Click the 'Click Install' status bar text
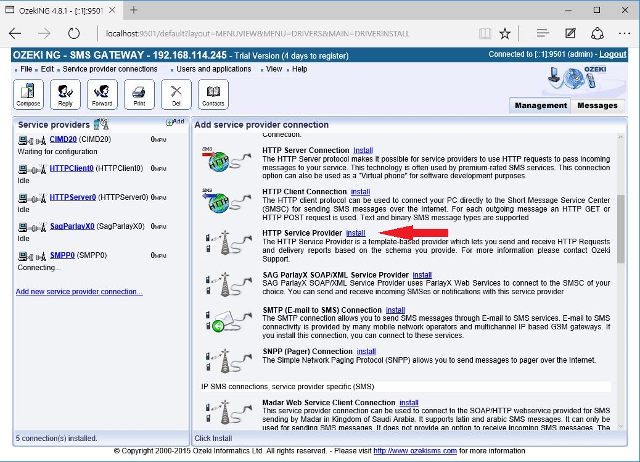The image size is (640, 462). [x=213, y=438]
